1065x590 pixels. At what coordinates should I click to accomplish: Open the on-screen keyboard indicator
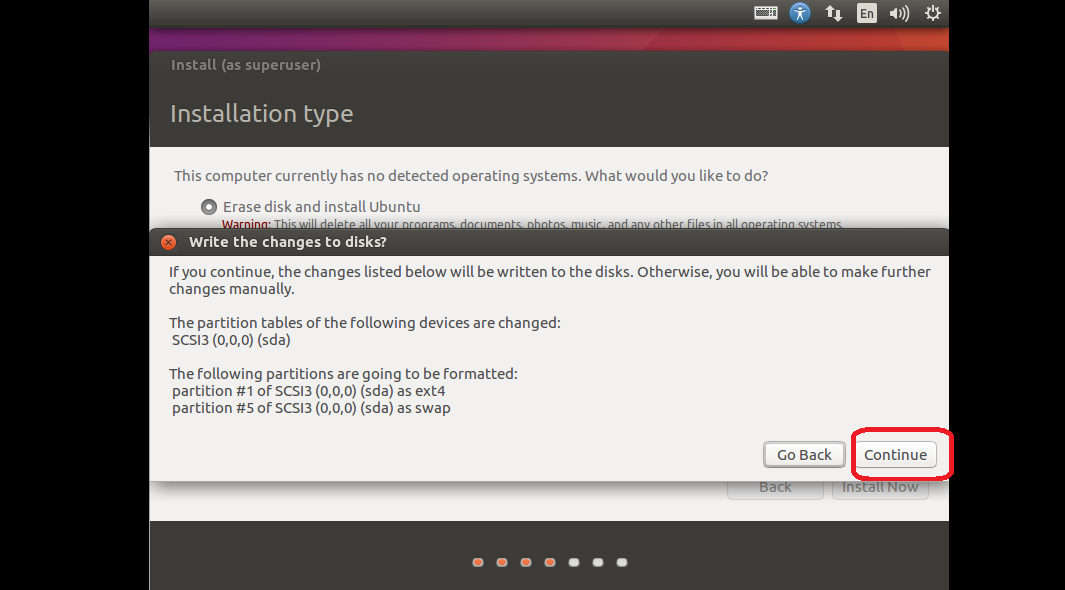[x=765, y=13]
